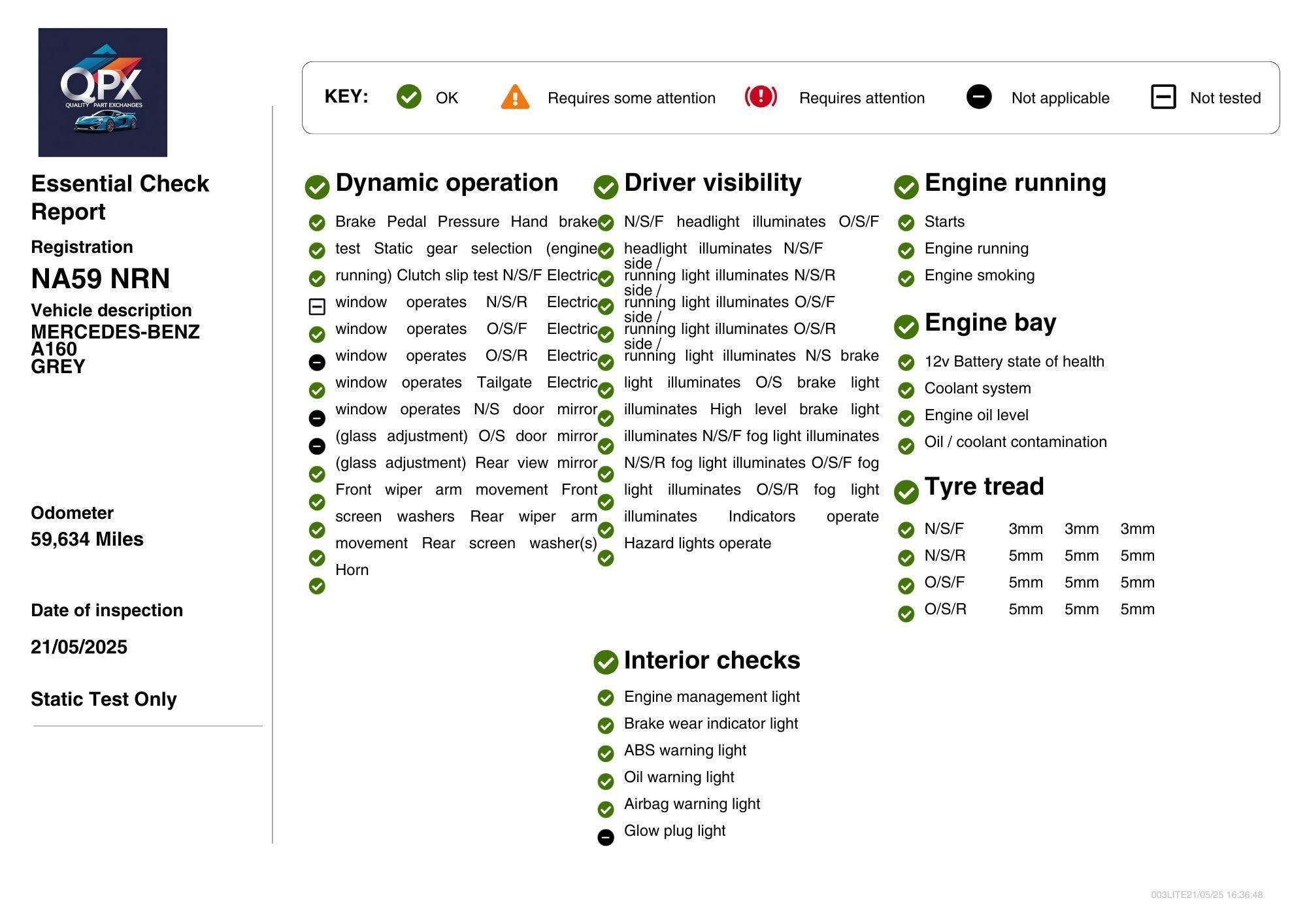Click the tick next to Engine management light

tap(606, 698)
